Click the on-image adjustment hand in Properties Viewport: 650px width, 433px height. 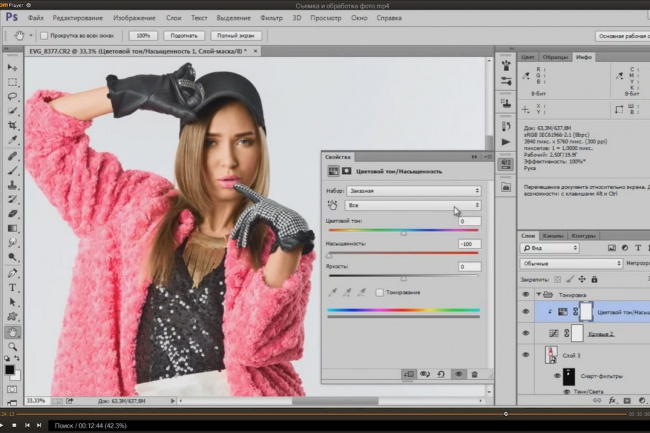click(x=332, y=205)
